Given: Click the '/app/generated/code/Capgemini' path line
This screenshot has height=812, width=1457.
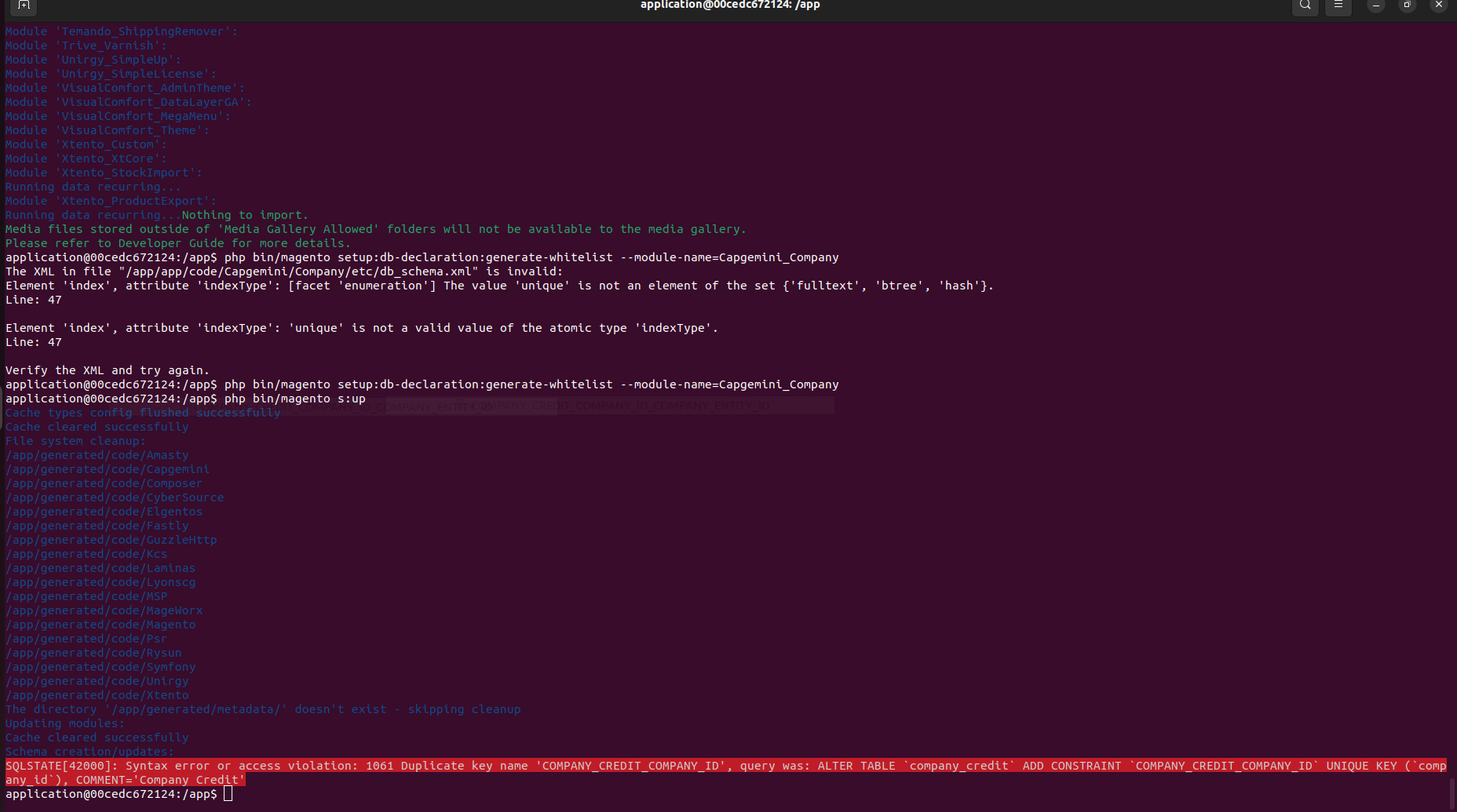Looking at the screenshot, I should coord(108,469).
